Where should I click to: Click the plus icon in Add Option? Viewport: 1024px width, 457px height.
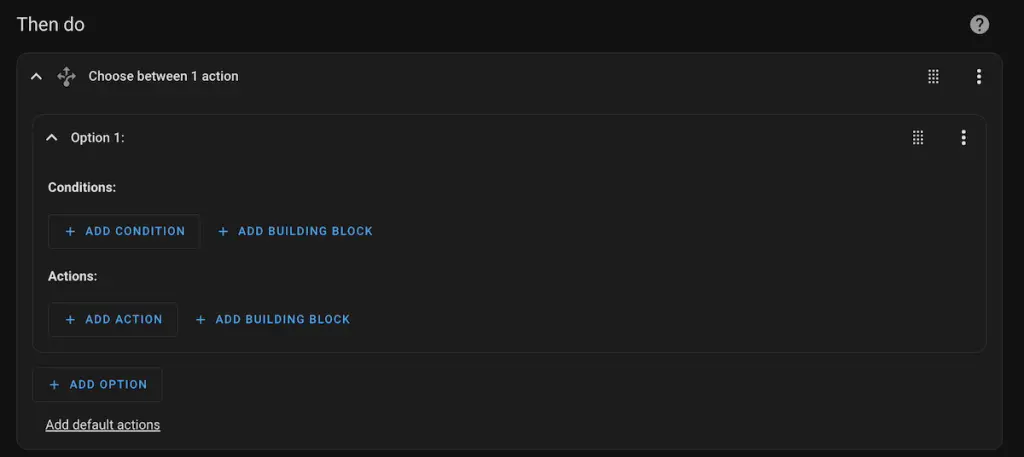click(x=54, y=384)
